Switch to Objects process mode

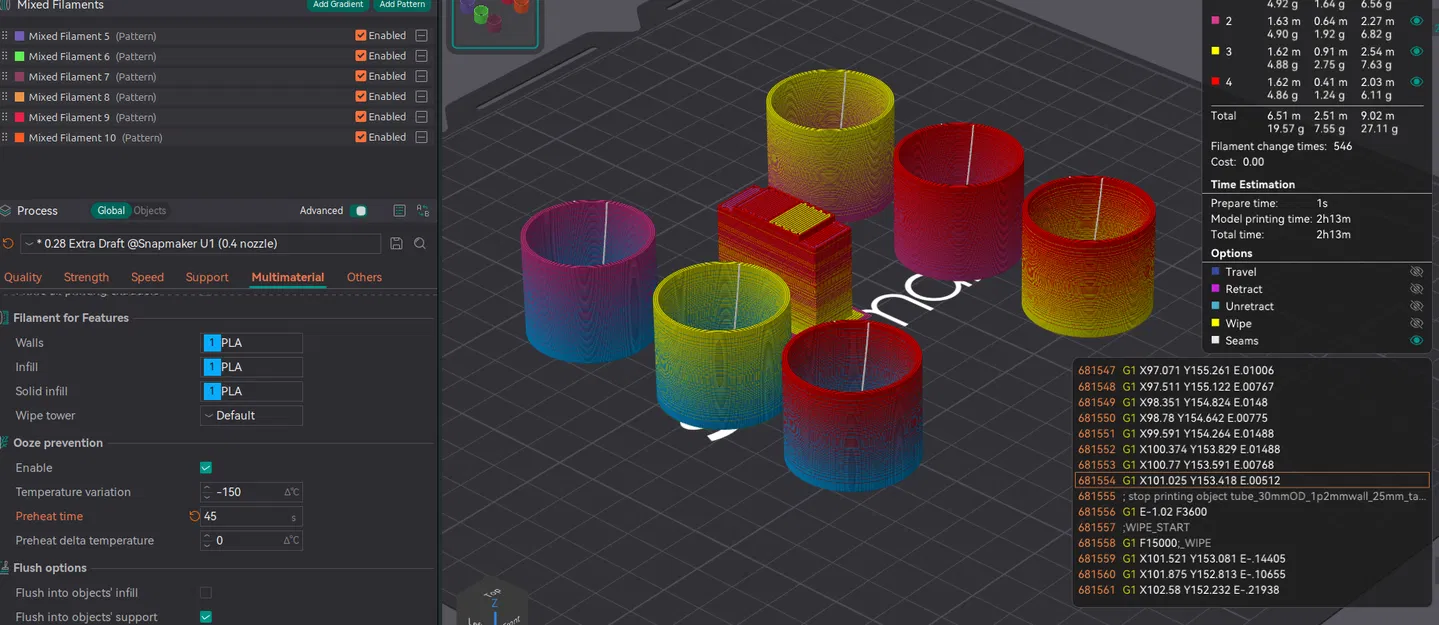(x=150, y=211)
